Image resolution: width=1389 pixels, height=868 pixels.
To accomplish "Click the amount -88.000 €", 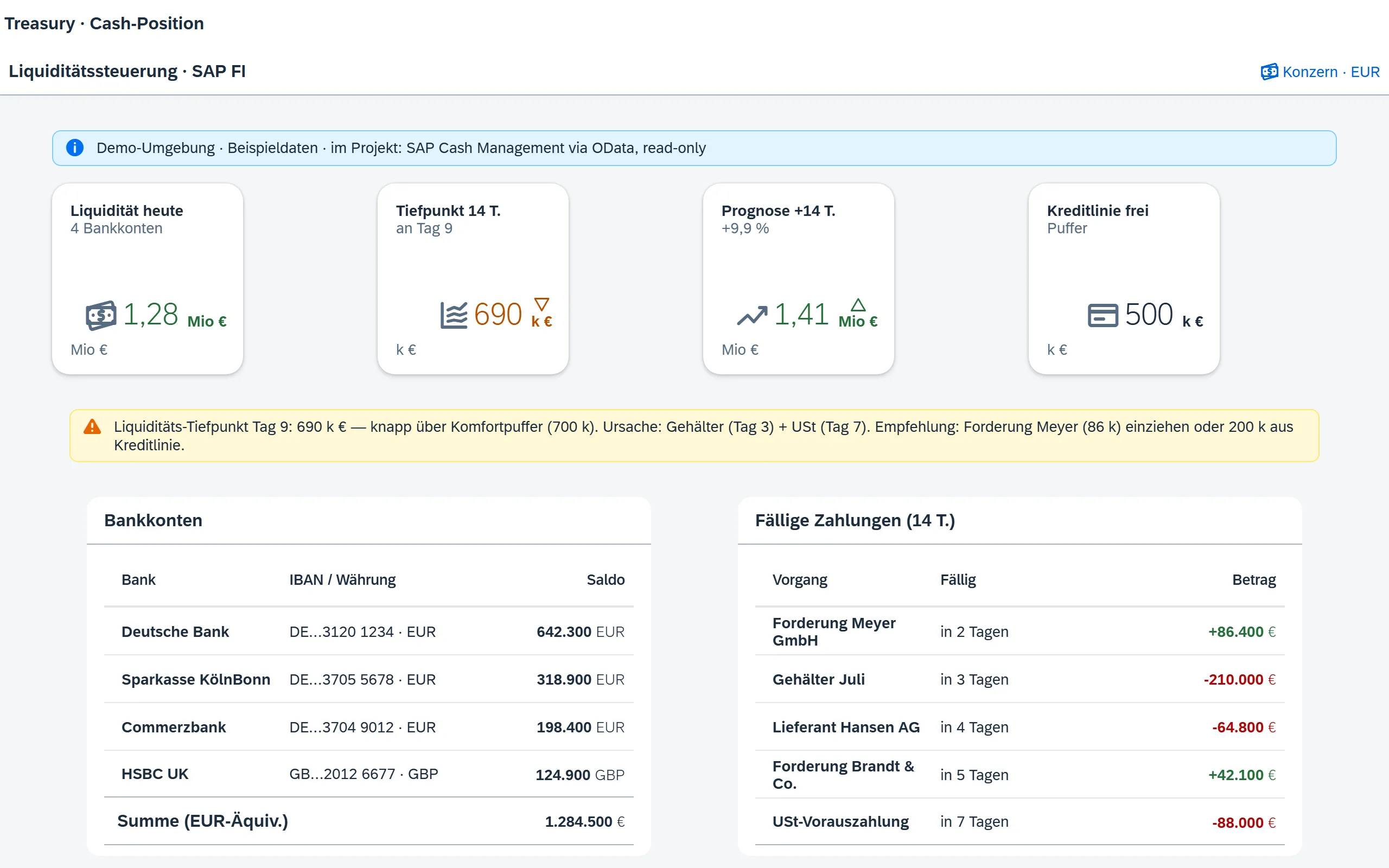I will (1244, 822).
